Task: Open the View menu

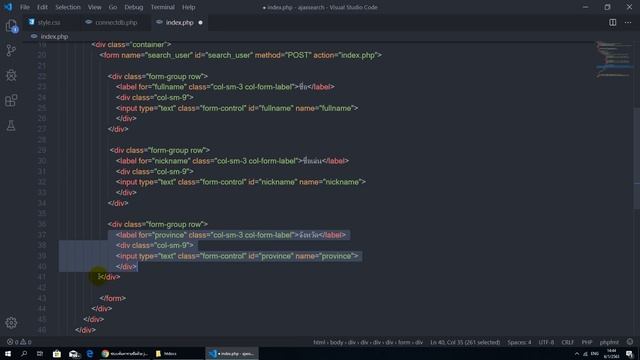Action: click(94, 7)
